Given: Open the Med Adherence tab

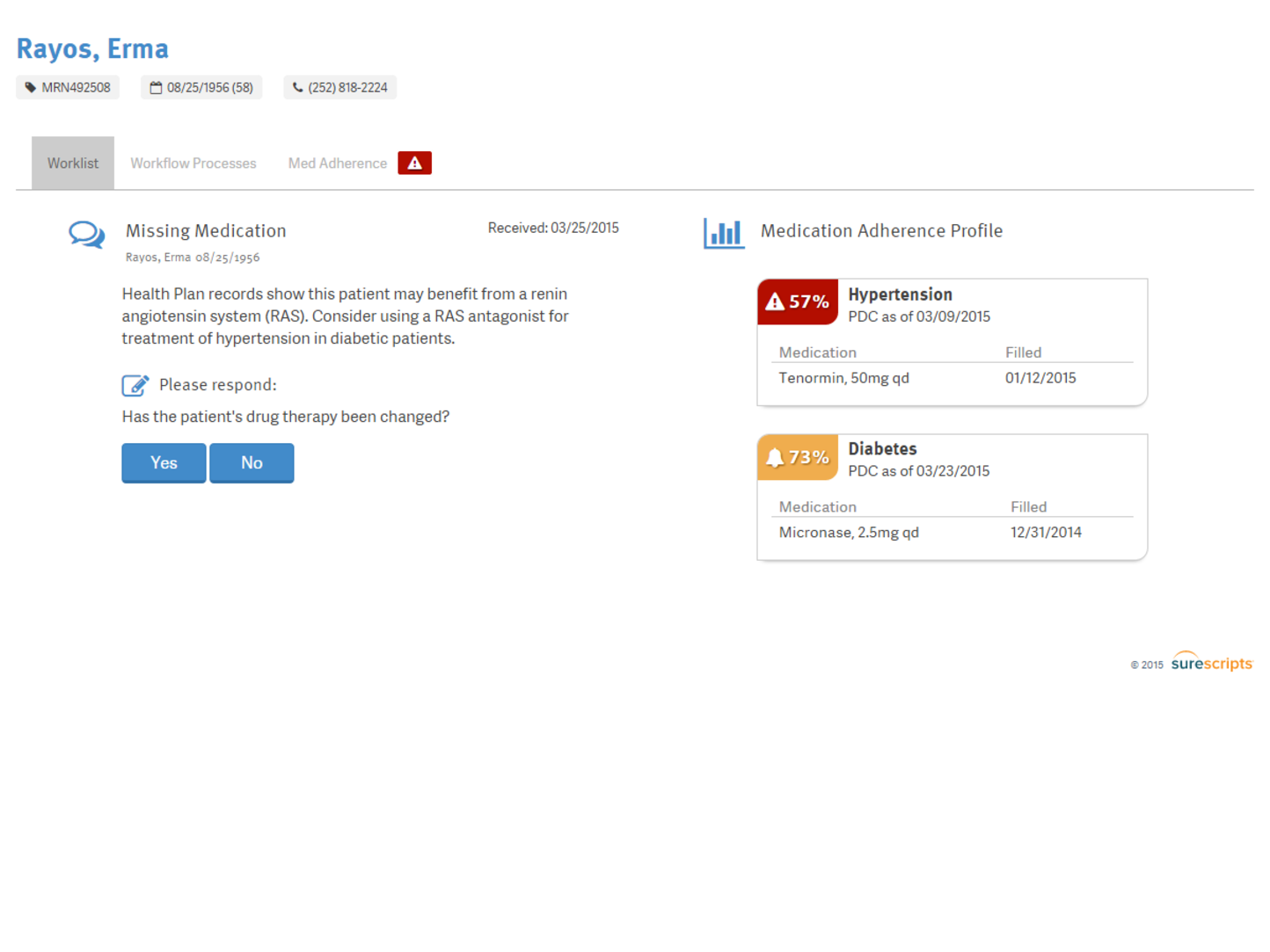Looking at the screenshot, I should pyautogui.click(x=337, y=163).
